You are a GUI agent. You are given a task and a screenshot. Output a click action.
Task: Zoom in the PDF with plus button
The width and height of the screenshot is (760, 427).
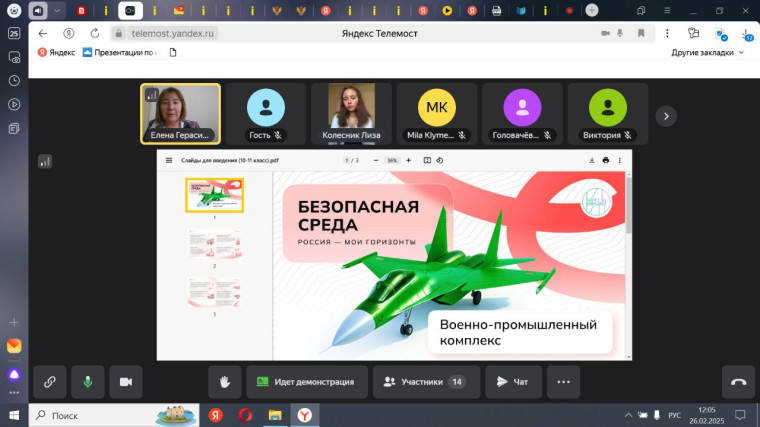click(x=409, y=160)
